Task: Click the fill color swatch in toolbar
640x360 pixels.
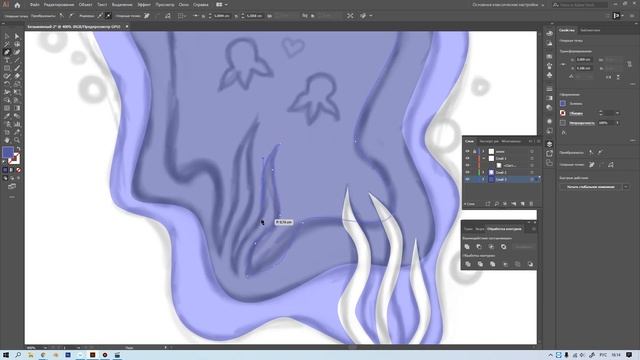Action: pyautogui.click(x=8, y=152)
